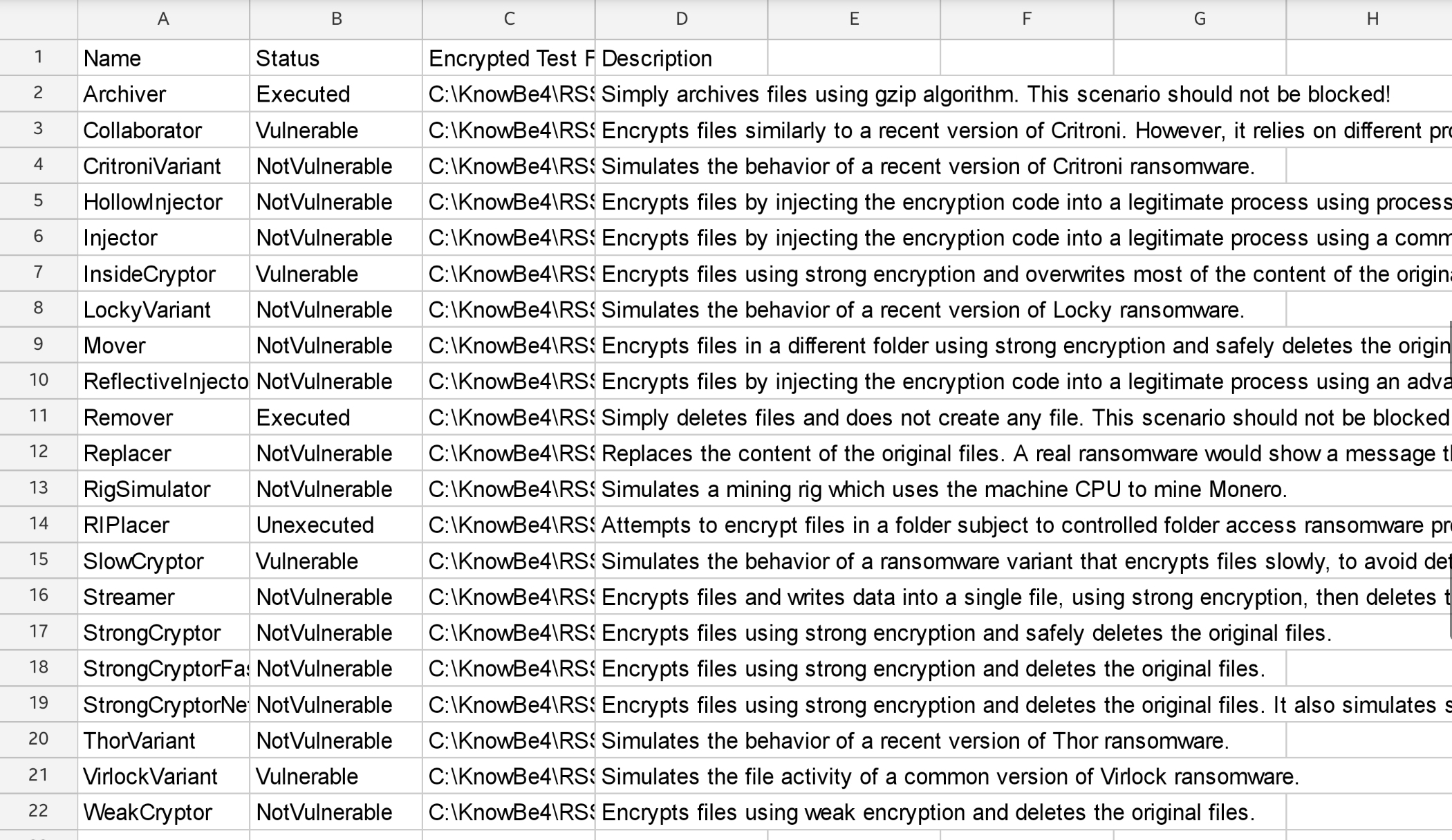Viewport: 1452px width, 840px height.
Task: Select the RigSimulator name cell
Action: point(163,489)
